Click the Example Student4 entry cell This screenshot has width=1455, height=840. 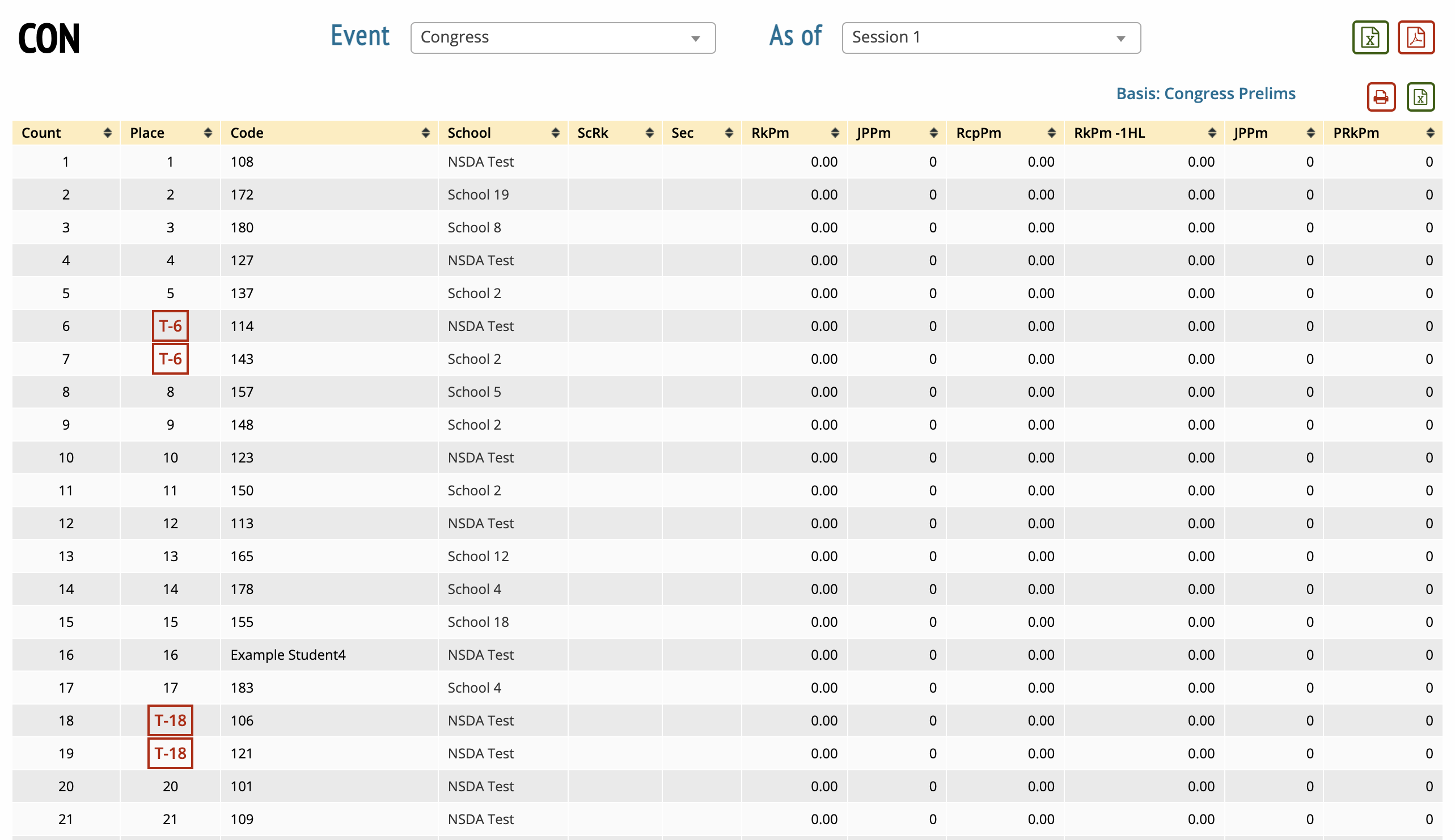[288, 655]
